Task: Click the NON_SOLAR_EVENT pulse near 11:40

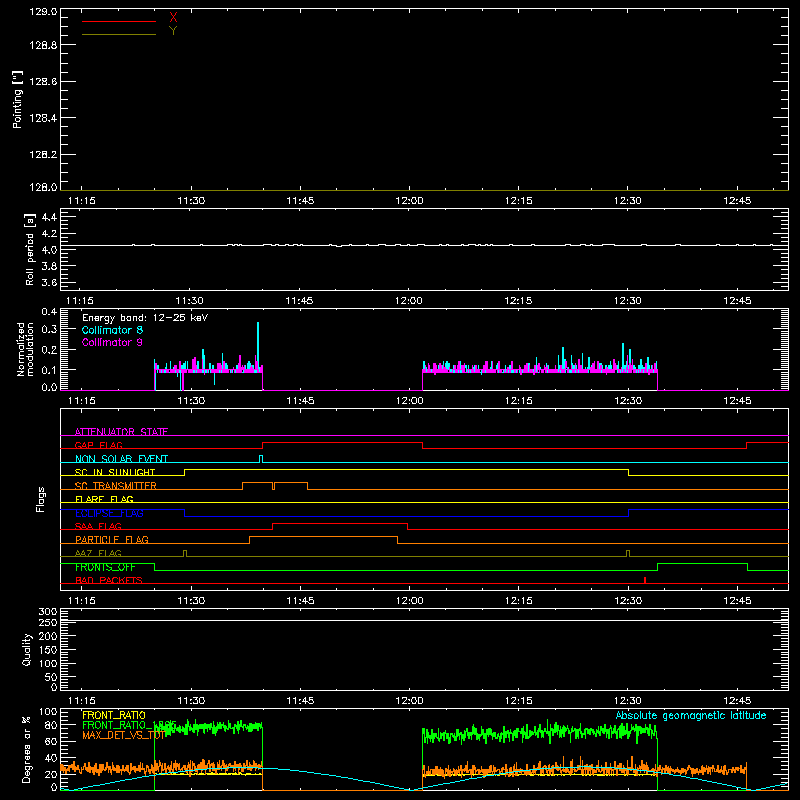Action: (x=261, y=459)
